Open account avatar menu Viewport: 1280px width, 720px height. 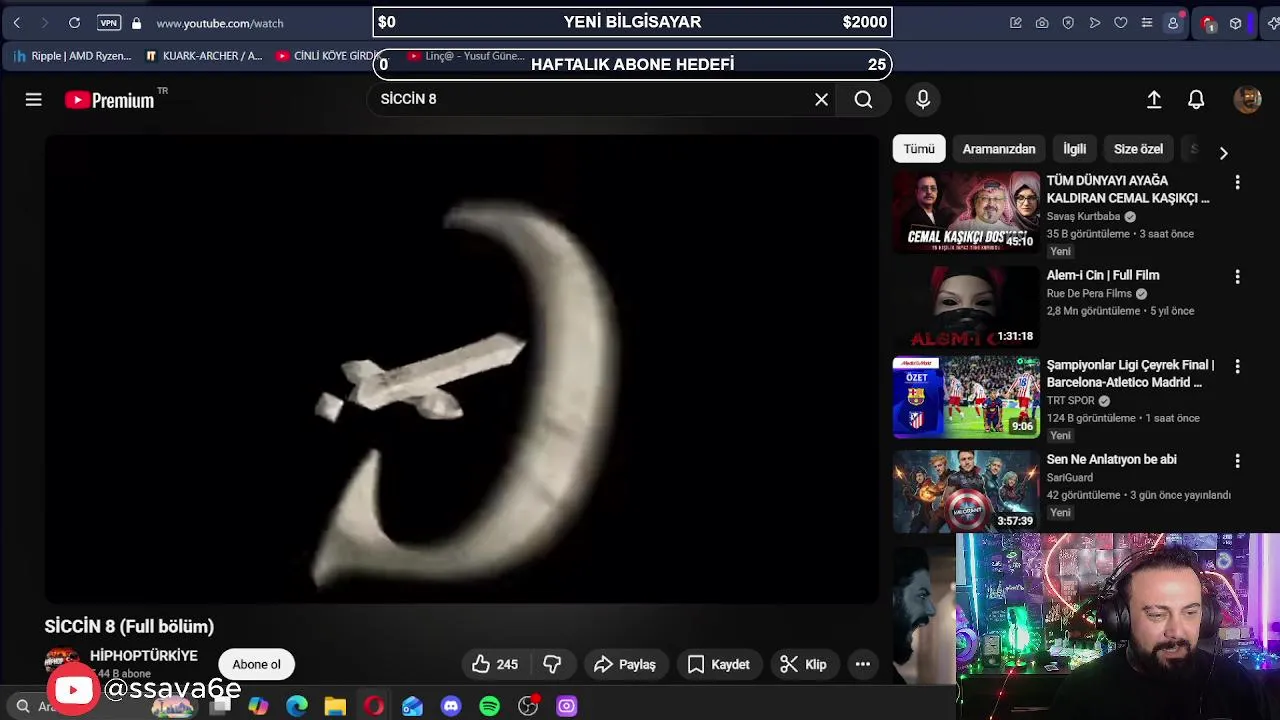pos(1247,99)
